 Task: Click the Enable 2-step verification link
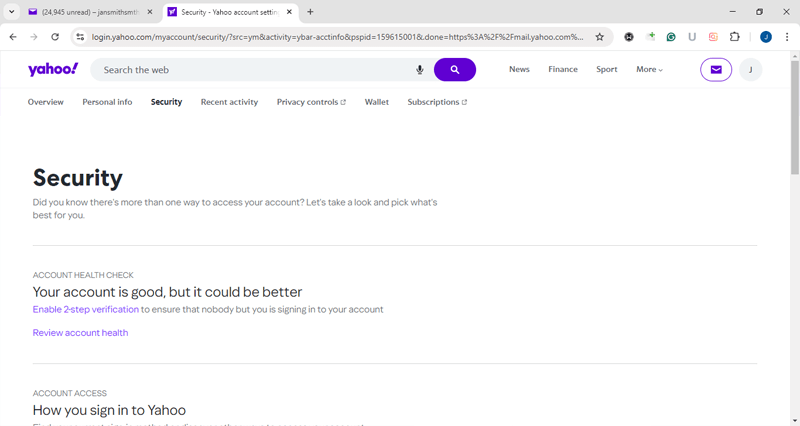86,310
